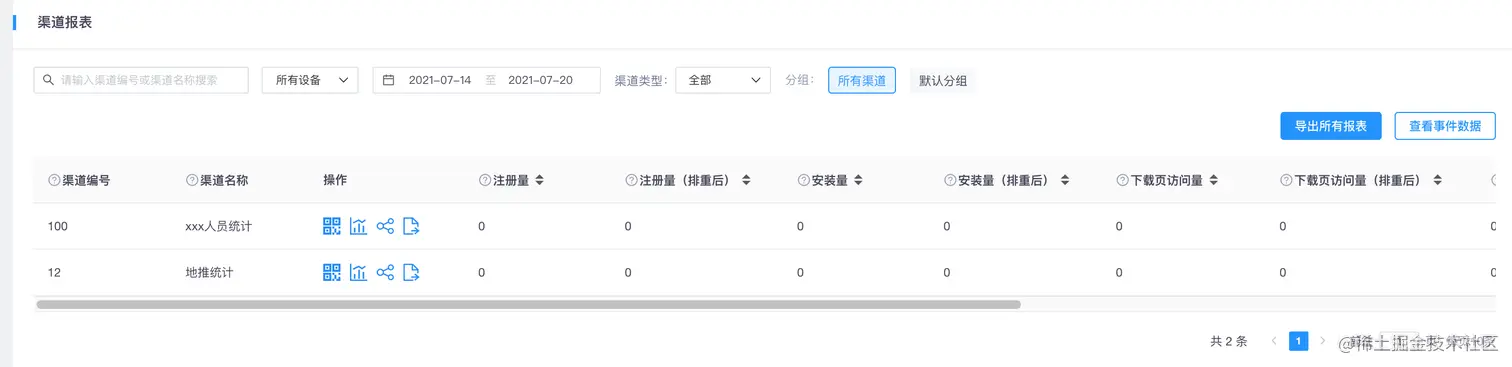Click help icon beside 安装量 header
Image resolution: width=1512 pixels, height=367 pixels.
(x=804, y=181)
